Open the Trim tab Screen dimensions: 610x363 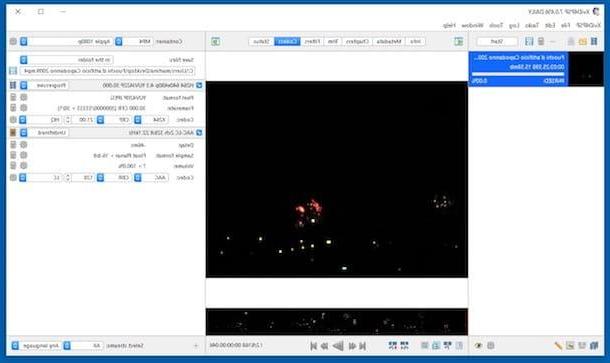point(333,41)
